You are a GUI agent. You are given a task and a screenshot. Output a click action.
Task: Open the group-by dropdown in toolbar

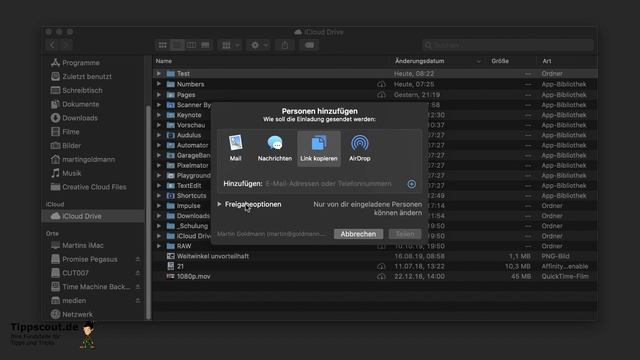(231, 45)
